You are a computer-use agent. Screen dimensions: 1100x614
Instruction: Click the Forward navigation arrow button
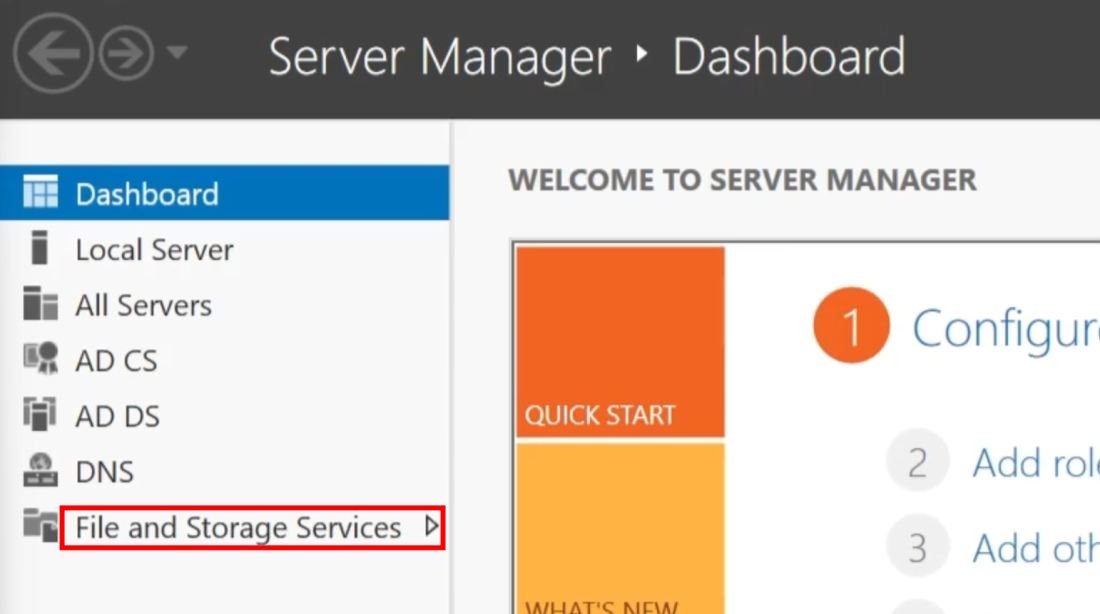click(126, 54)
